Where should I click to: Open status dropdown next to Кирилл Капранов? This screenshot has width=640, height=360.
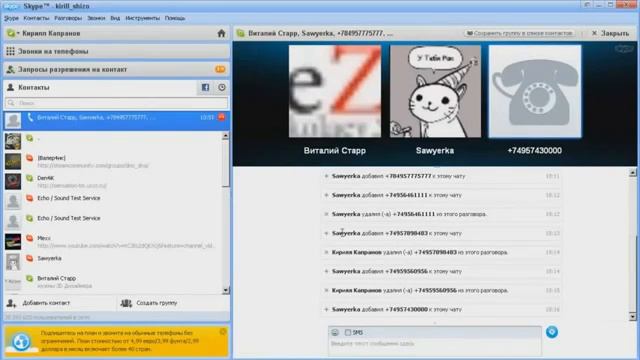14,33
